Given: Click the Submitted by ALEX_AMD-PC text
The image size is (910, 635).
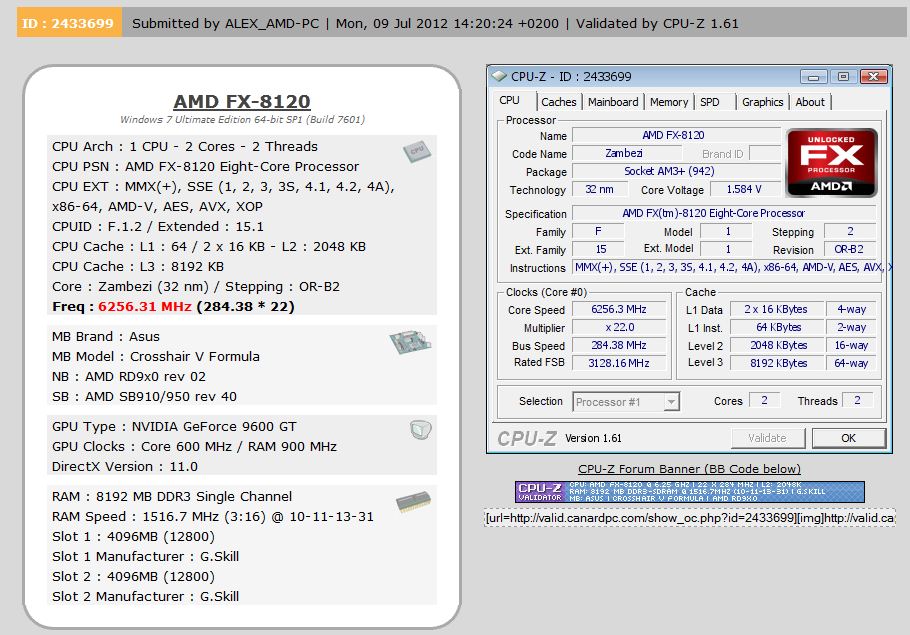Looking at the screenshot, I should 225,24.
